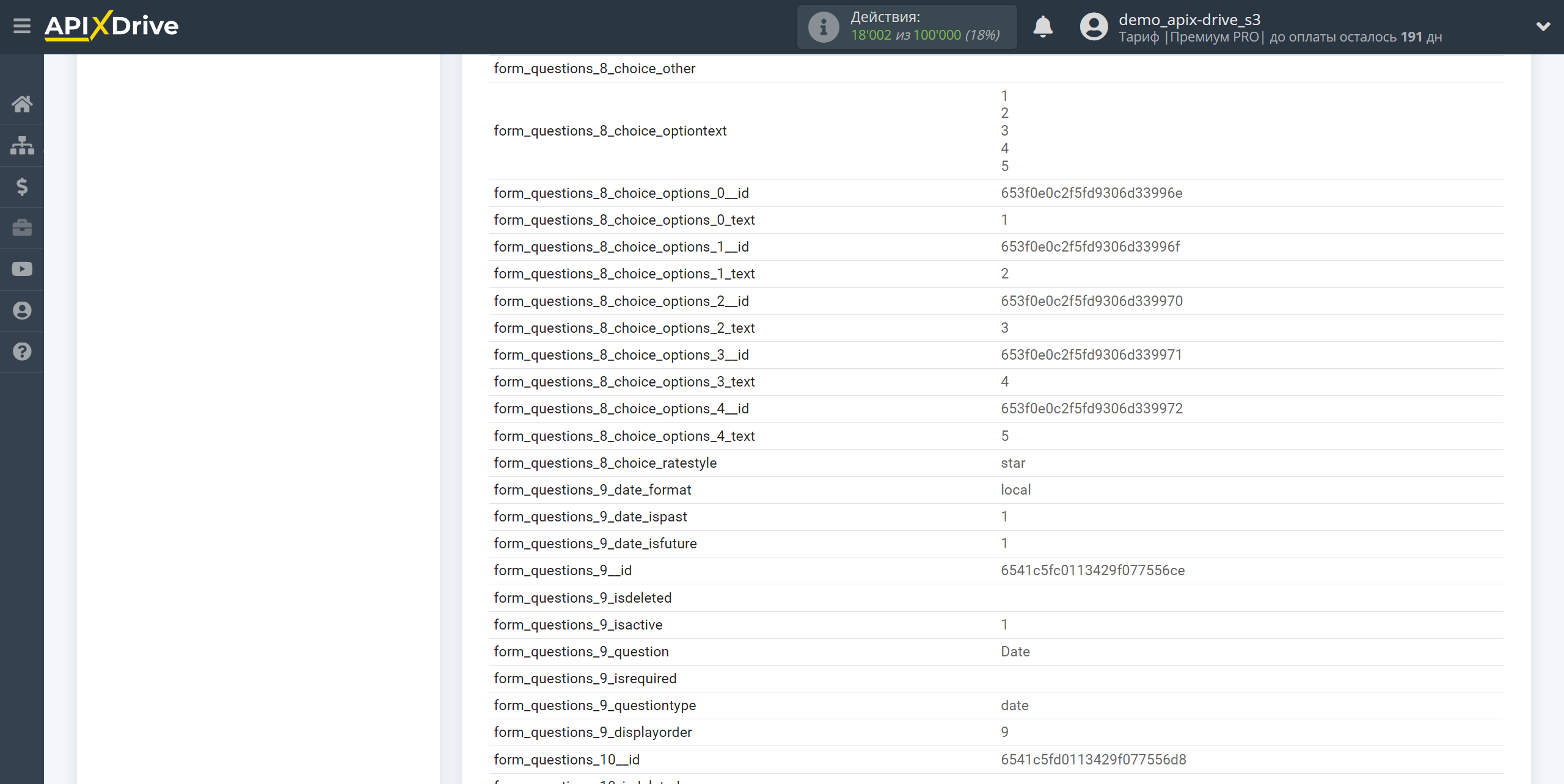Viewport: 1564px width, 784px height.
Task: Select form_questions_8_choice_options_2_text field name
Action: (x=624, y=328)
